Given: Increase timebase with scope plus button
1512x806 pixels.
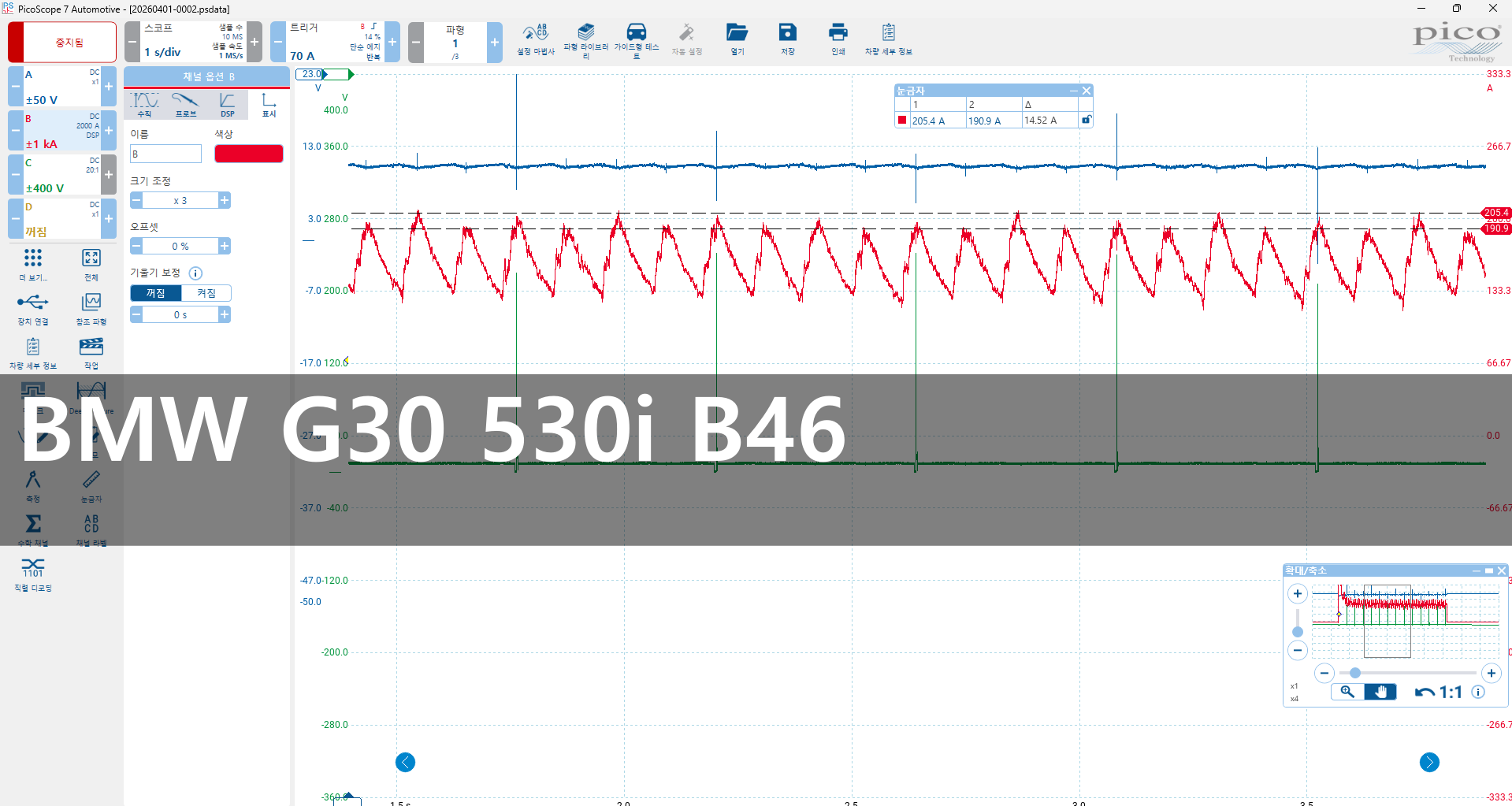Looking at the screenshot, I should pyautogui.click(x=254, y=42).
